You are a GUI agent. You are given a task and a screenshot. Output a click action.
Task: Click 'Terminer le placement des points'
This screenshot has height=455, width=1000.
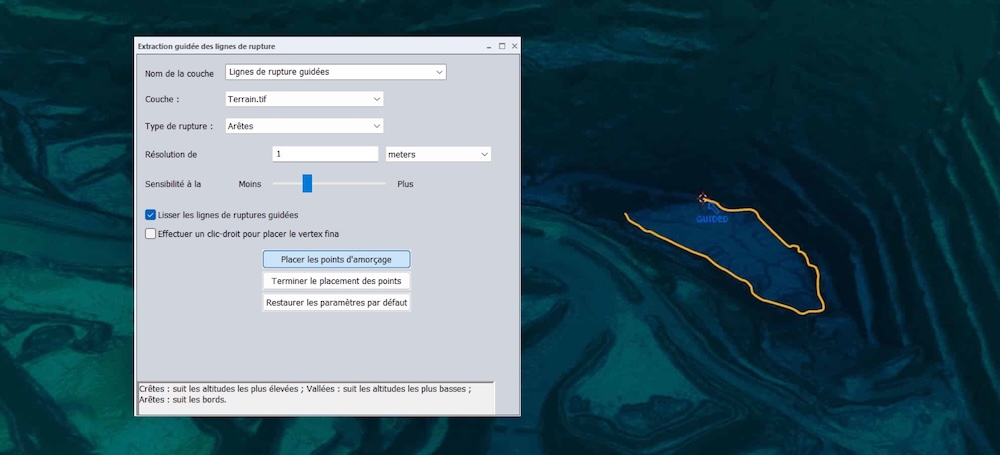336,281
